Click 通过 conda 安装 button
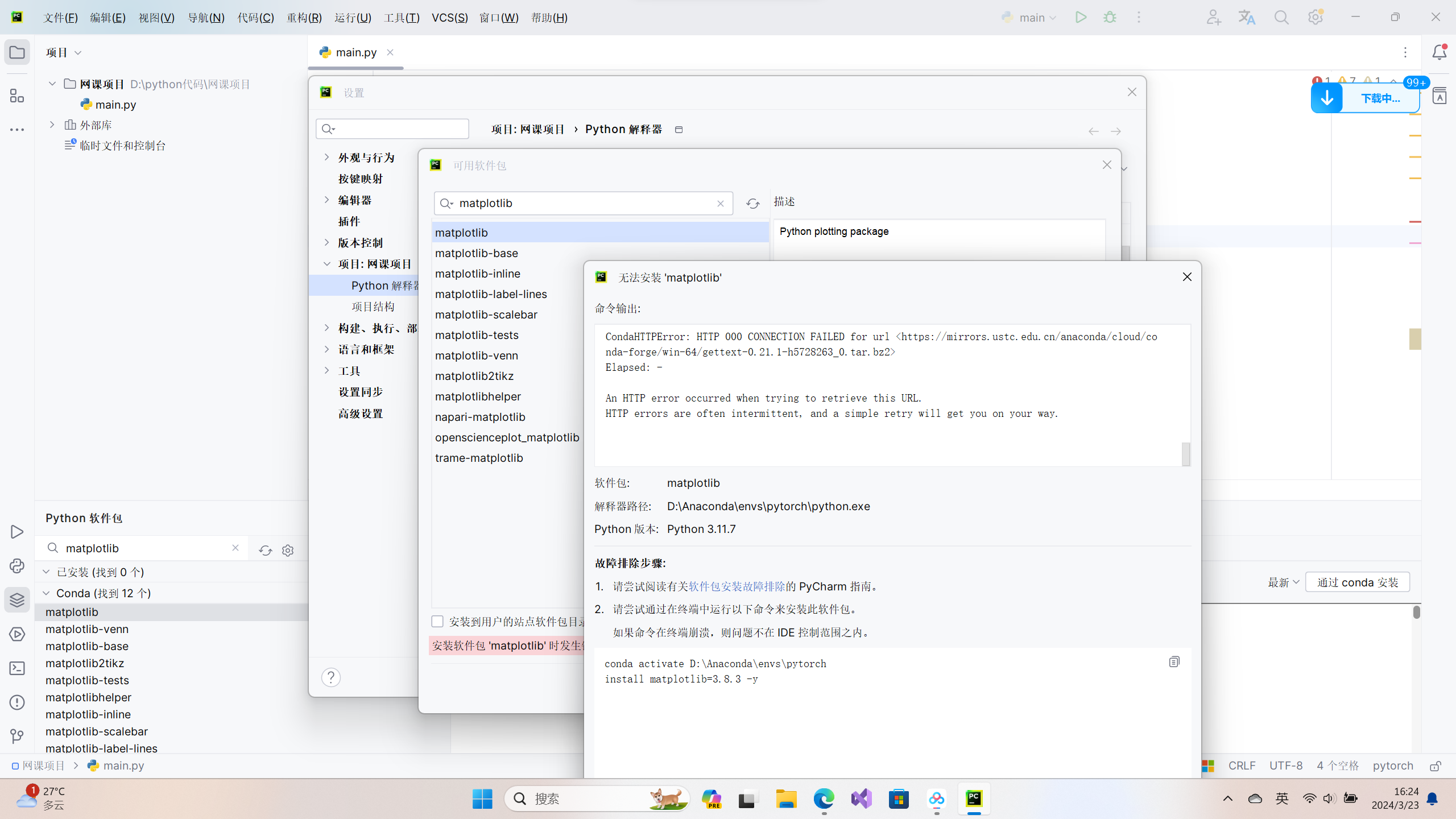The width and height of the screenshot is (1456, 819). tap(1358, 582)
